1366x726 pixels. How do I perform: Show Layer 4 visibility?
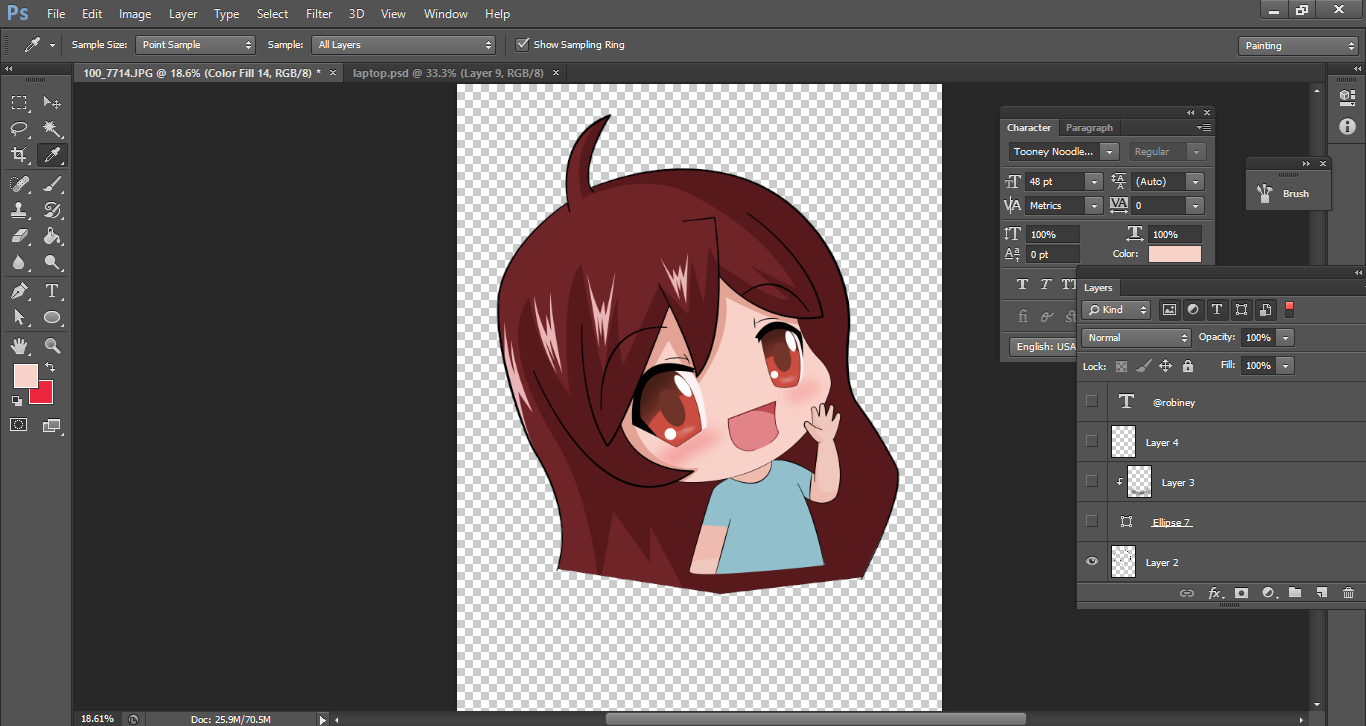[1092, 441]
